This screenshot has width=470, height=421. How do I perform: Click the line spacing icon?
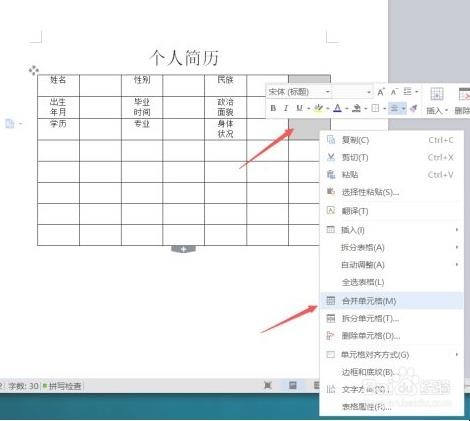(x=407, y=92)
